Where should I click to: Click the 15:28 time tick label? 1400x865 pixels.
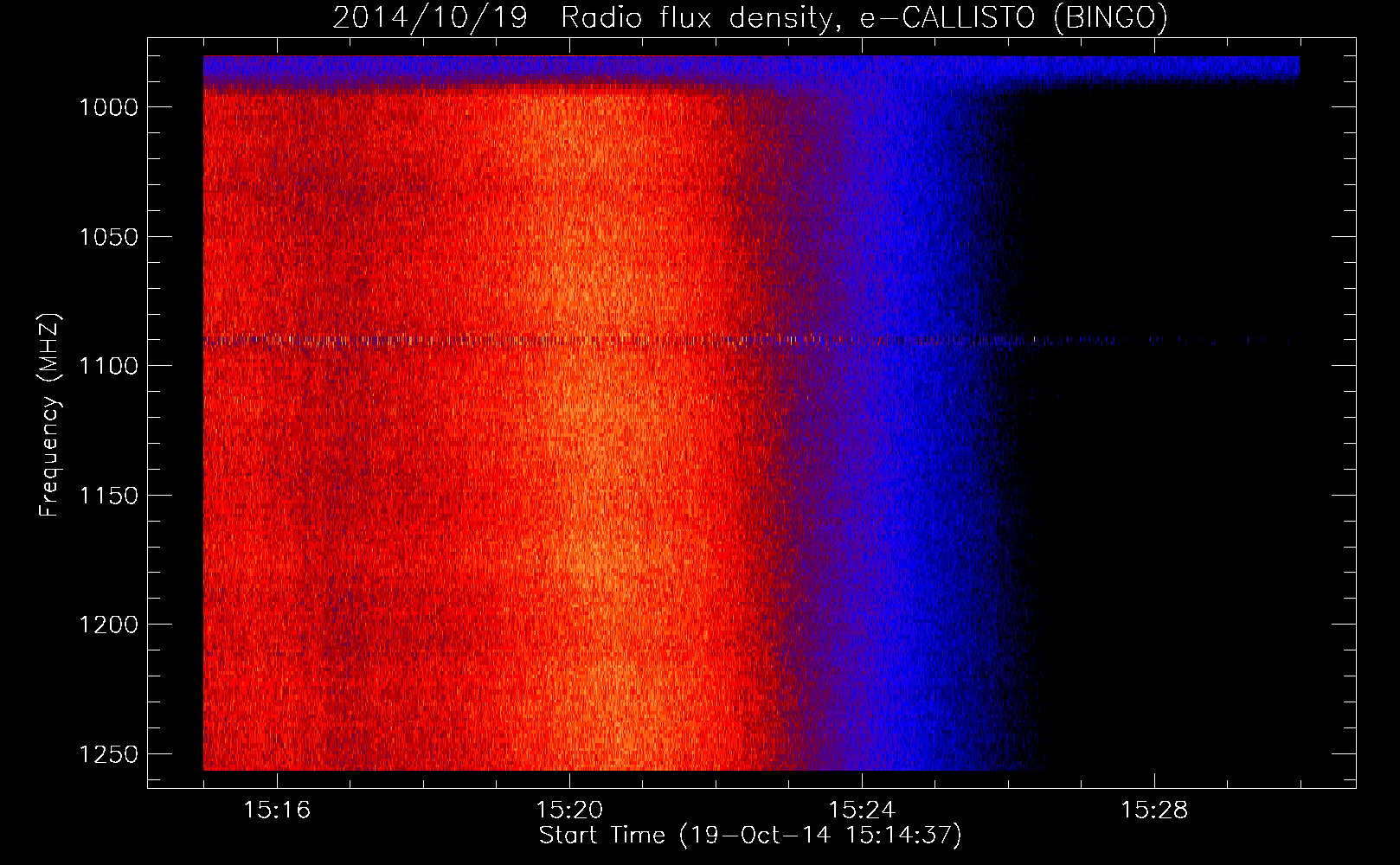(x=1154, y=811)
